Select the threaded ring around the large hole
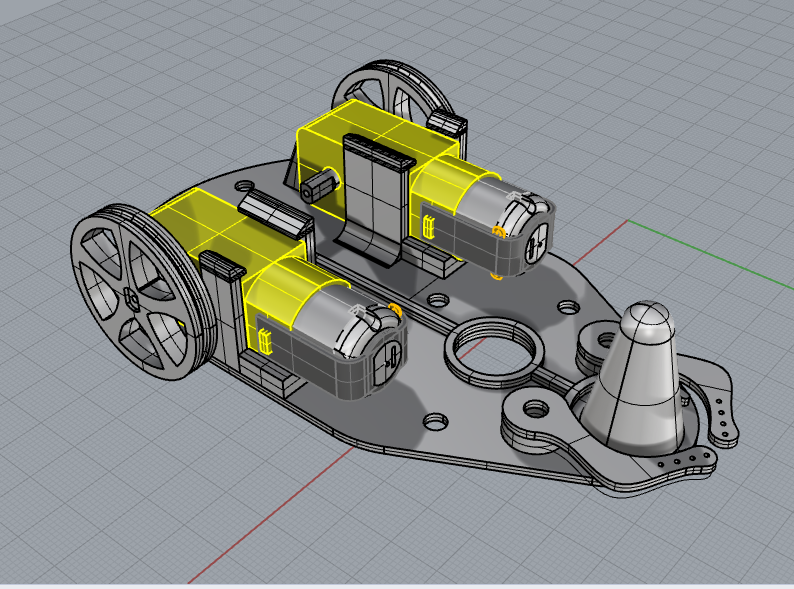This screenshot has height=589, width=794. pos(494,352)
